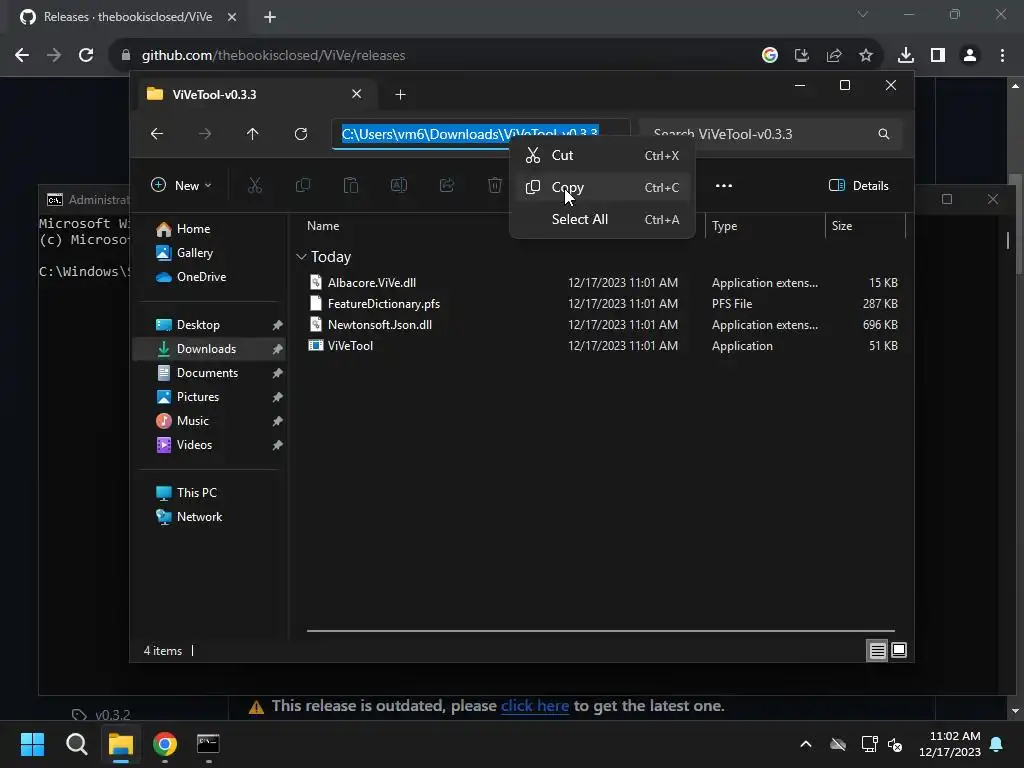Screen dimensions: 1024x768
Task: Go back in Chrome browser
Action: [x=22, y=56]
